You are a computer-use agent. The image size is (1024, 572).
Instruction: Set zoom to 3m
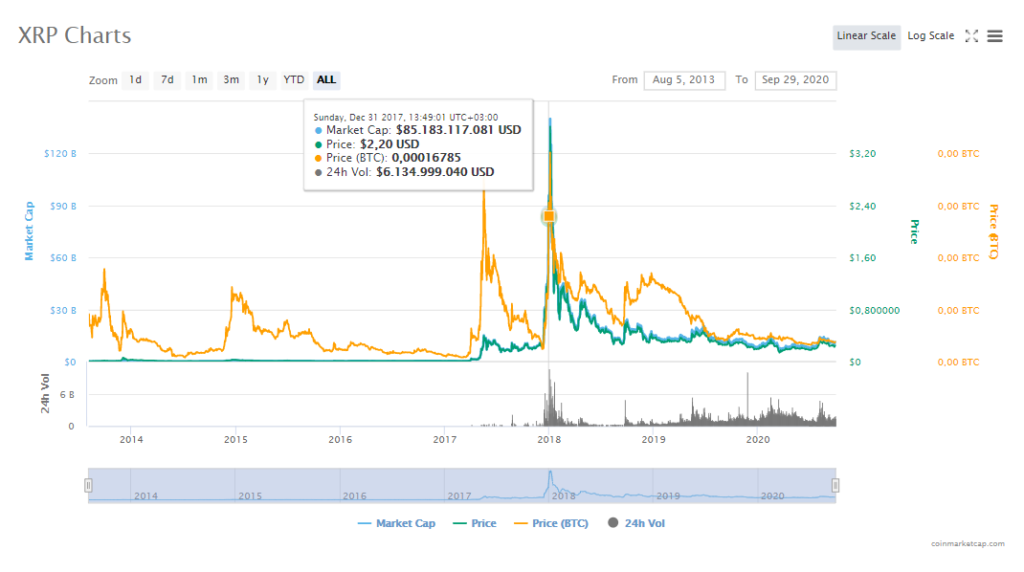(x=231, y=80)
